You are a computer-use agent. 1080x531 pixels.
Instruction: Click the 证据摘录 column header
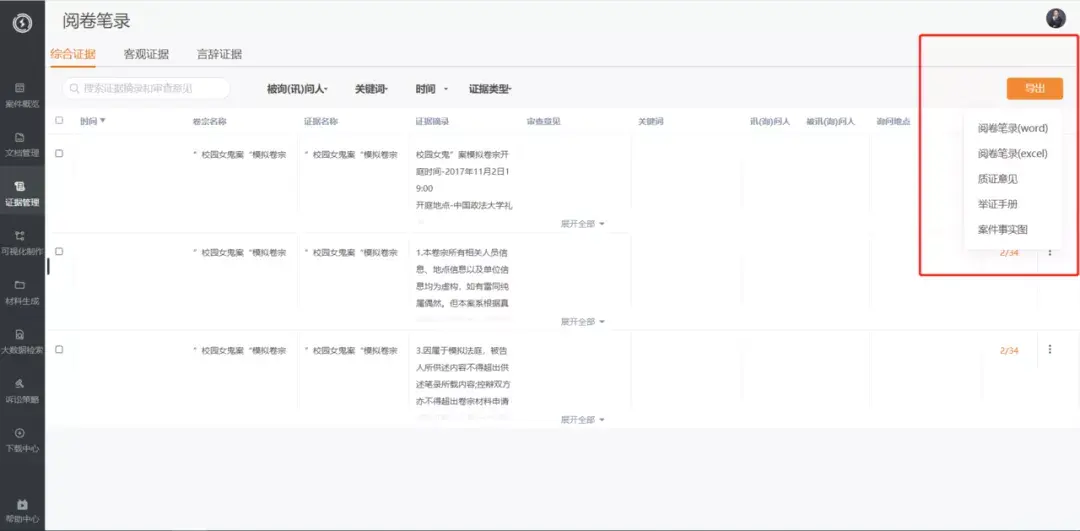coord(433,121)
